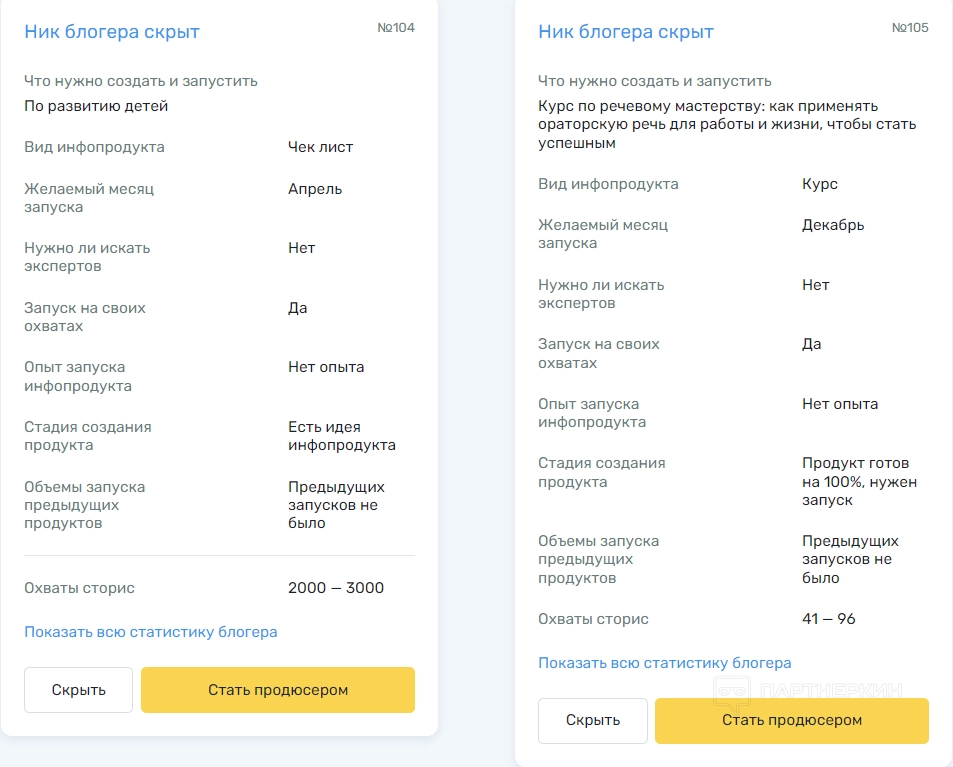Click the Партнеркин watermark logo icon
This screenshot has width=953, height=767.
[731, 690]
